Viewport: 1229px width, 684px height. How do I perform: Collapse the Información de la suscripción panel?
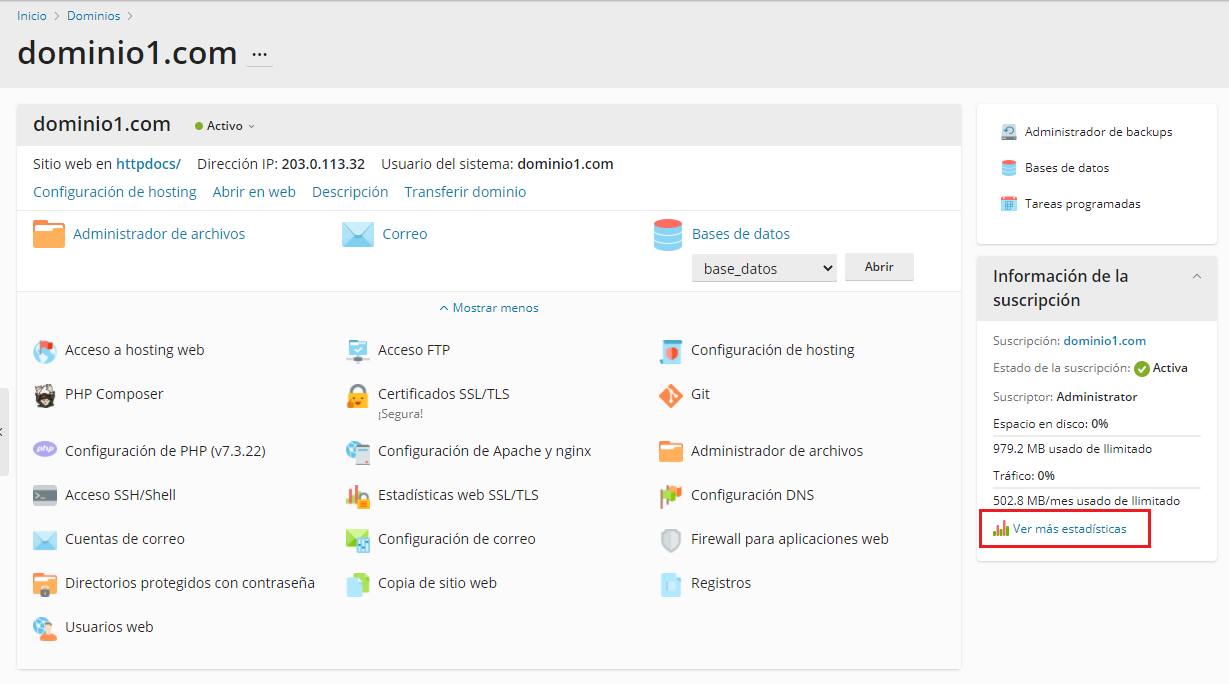click(x=1197, y=277)
